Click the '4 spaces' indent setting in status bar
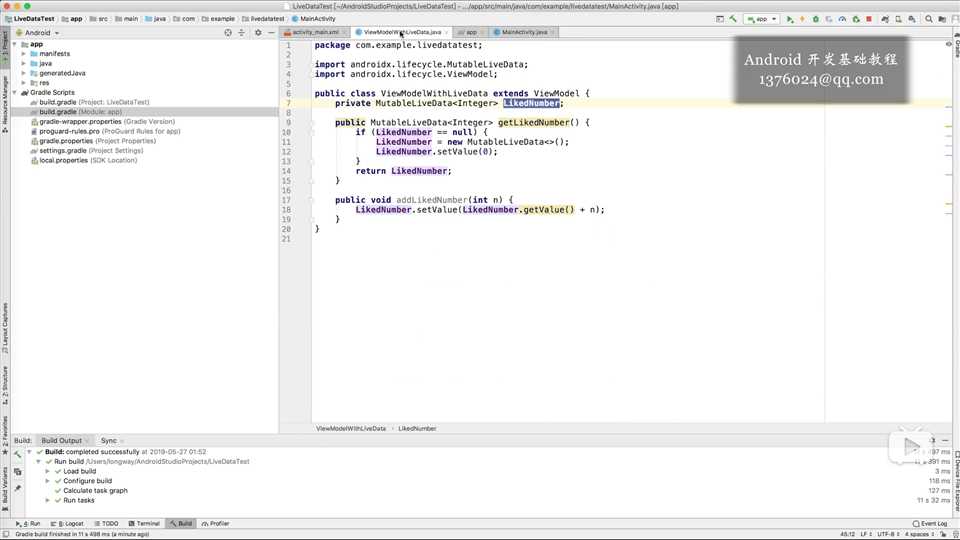 pos(920,534)
